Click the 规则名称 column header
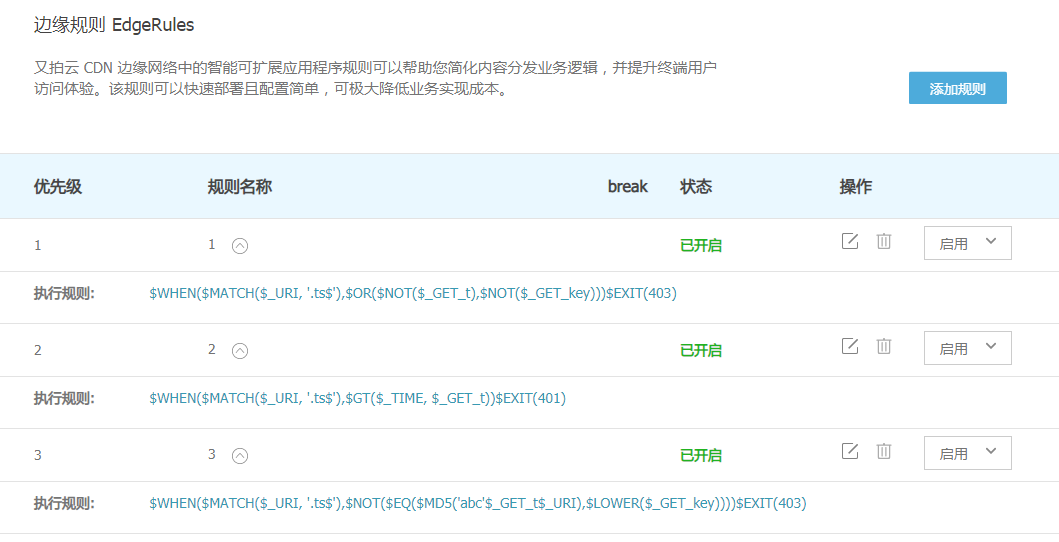1059x542 pixels. pyautogui.click(x=240, y=186)
